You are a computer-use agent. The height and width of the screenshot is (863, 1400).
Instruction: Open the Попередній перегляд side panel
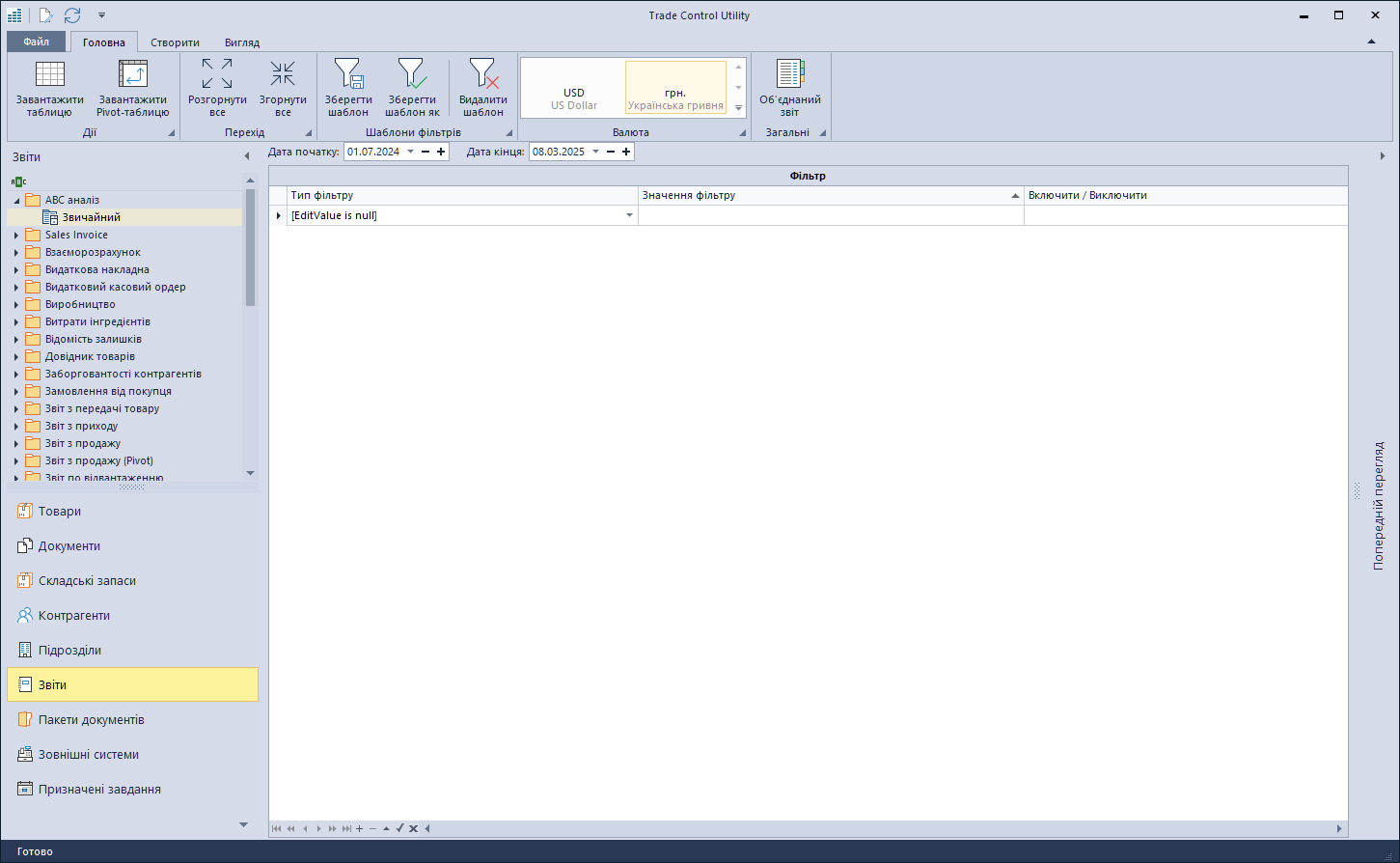pos(1378,506)
